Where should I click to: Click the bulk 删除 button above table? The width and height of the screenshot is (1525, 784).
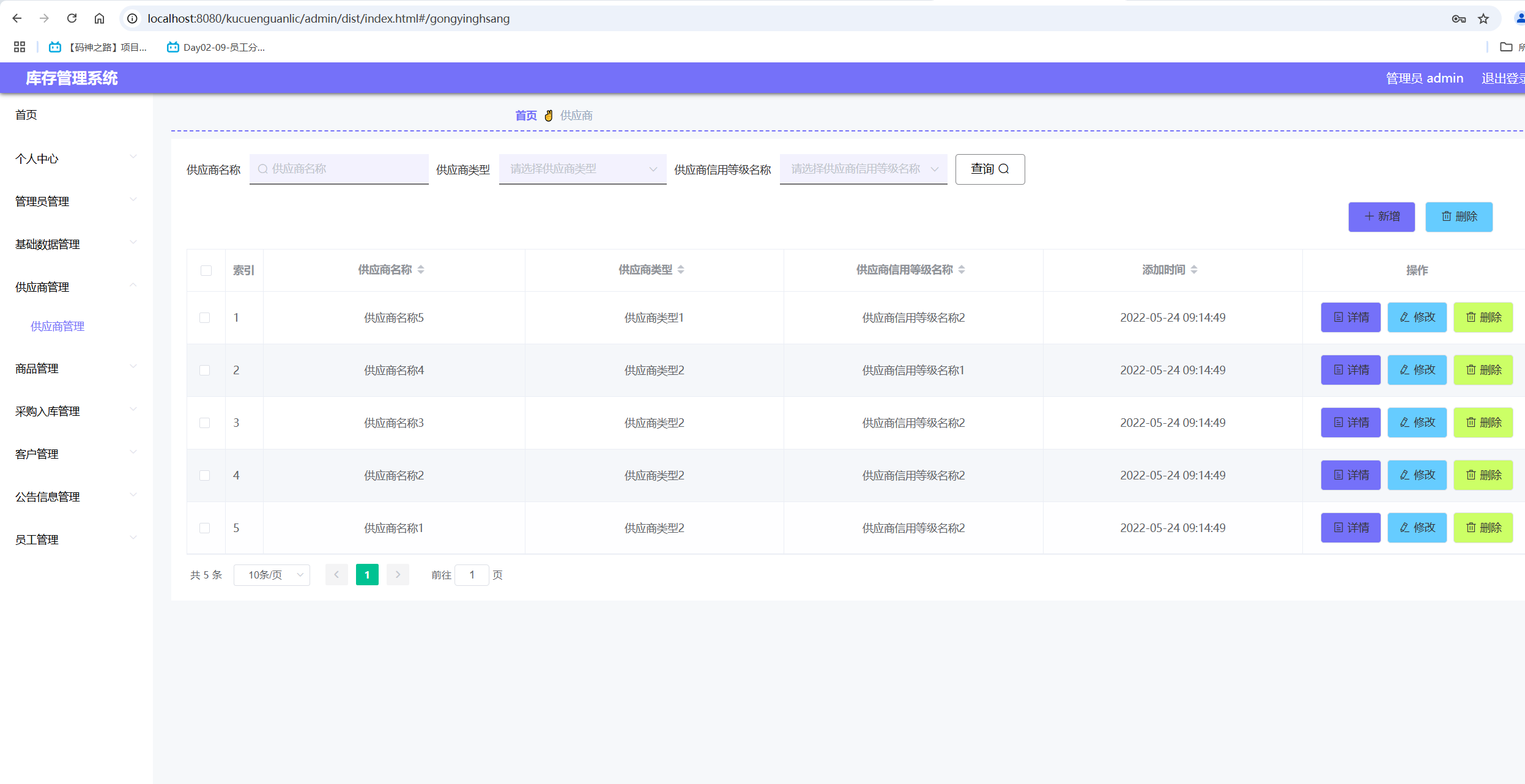(1459, 216)
